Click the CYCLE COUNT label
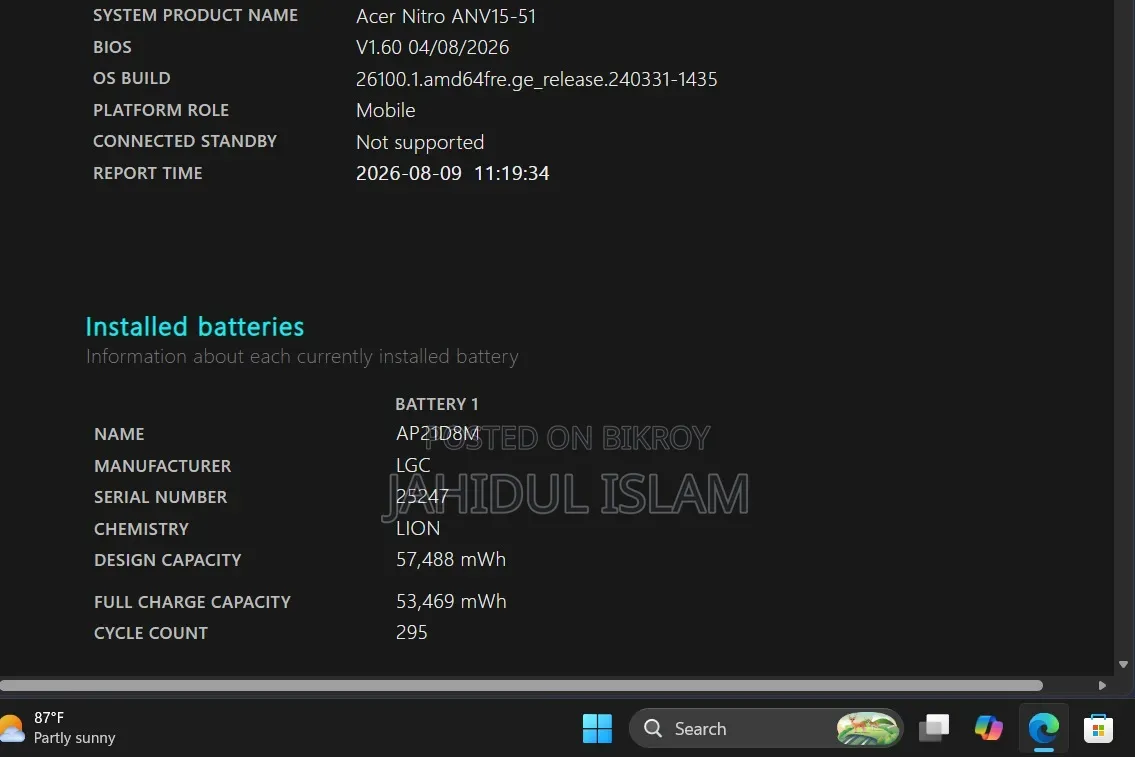1135x757 pixels. point(151,633)
